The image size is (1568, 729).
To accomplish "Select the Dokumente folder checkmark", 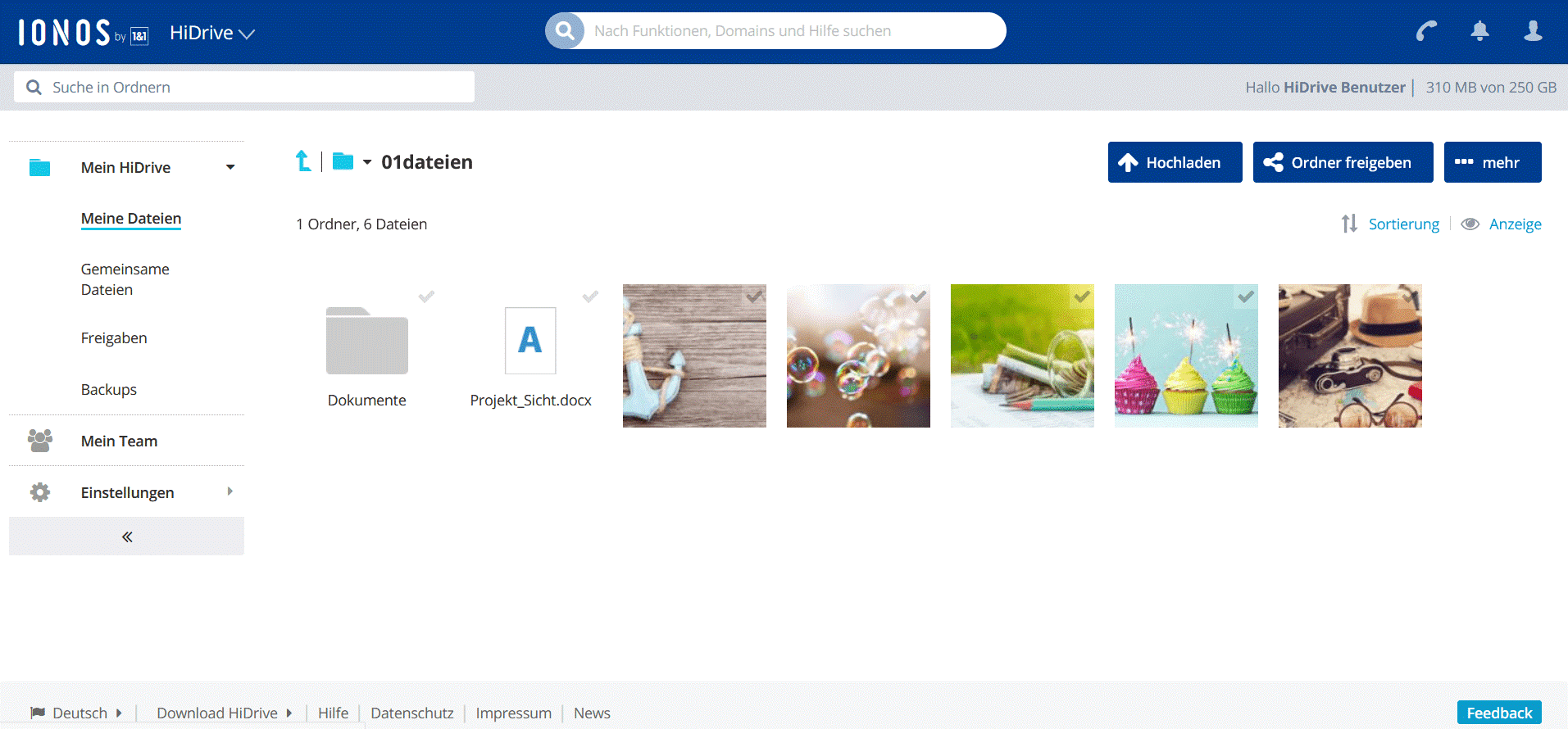I will pyautogui.click(x=426, y=297).
